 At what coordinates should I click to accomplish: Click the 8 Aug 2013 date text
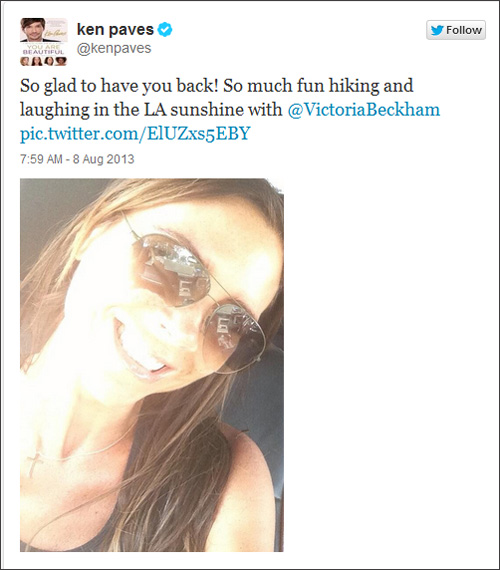tap(104, 159)
